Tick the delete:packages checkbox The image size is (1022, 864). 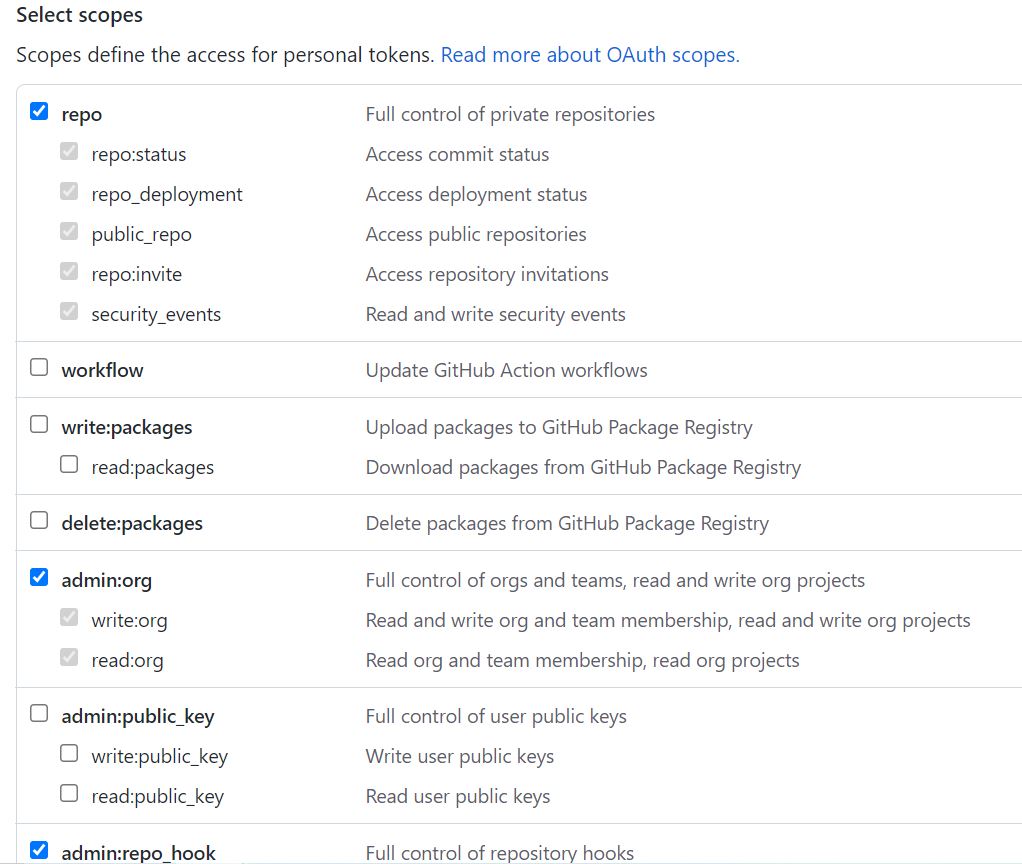pyautogui.click(x=39, y=520)
